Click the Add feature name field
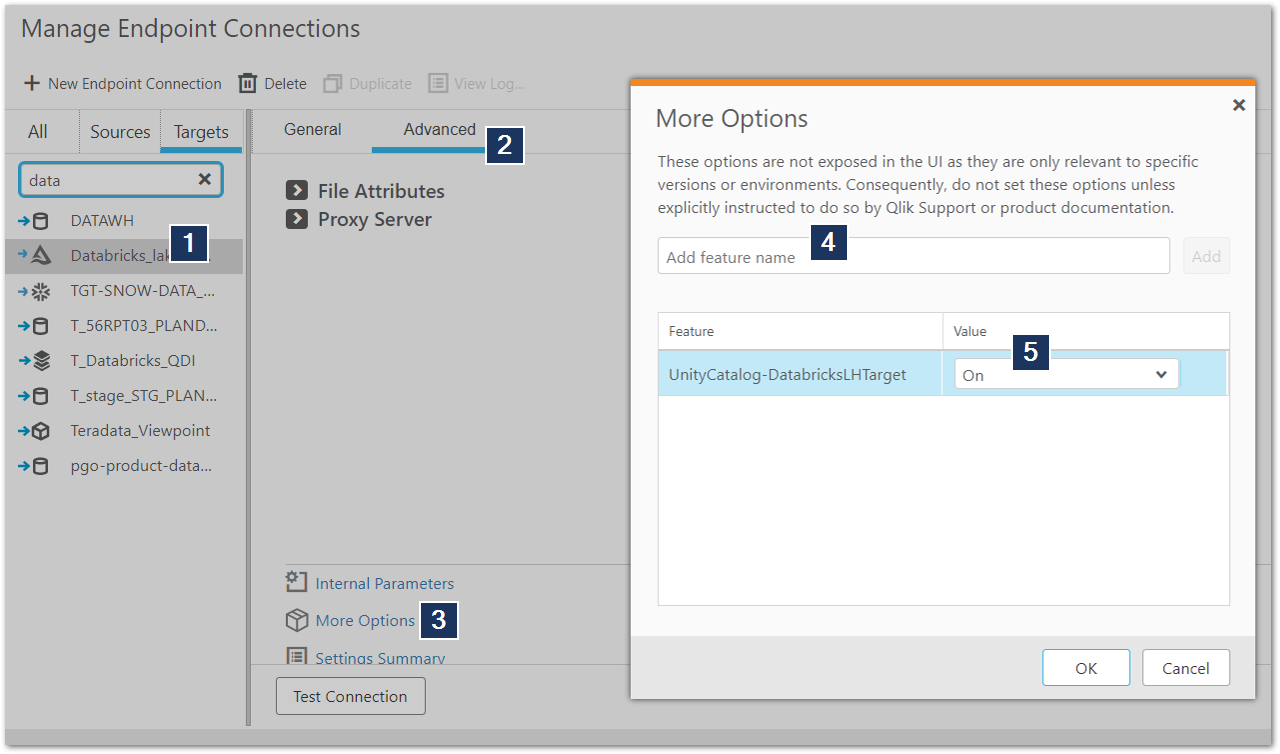The height and width of the screenshot is (754, 1280). [912, 256]
